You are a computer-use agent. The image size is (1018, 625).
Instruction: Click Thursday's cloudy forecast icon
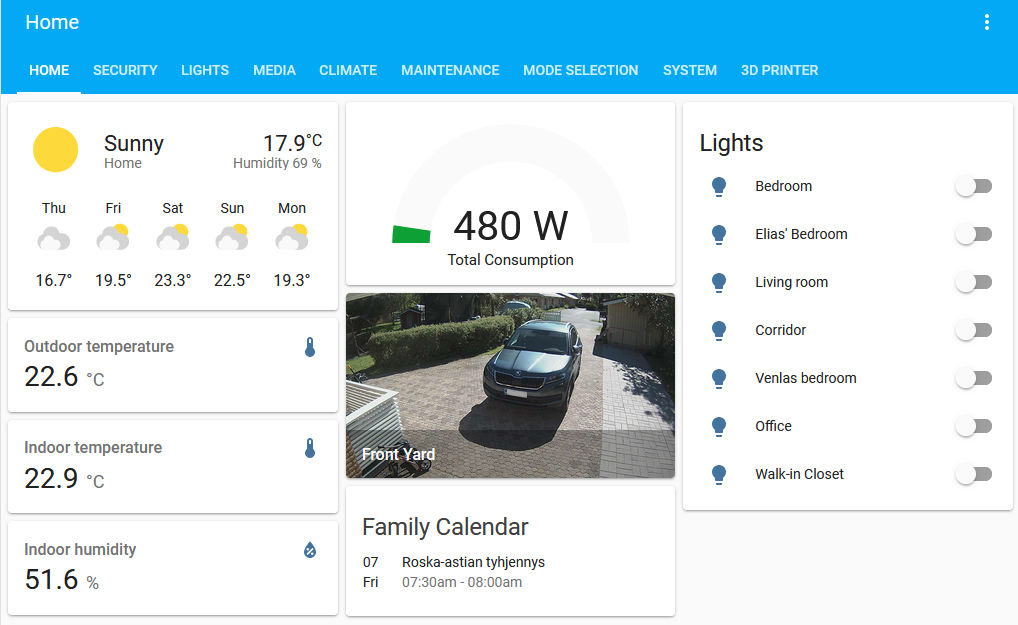coord(54,238)
